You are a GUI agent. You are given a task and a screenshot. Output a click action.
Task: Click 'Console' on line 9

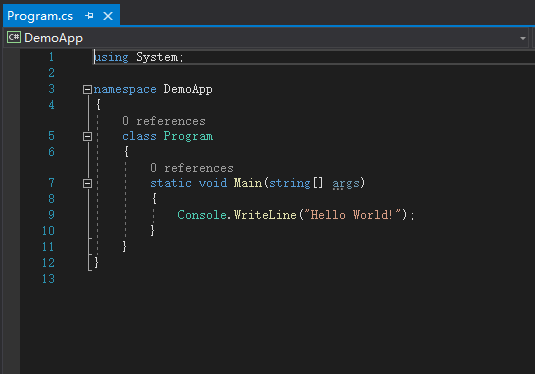click(202, 215)
